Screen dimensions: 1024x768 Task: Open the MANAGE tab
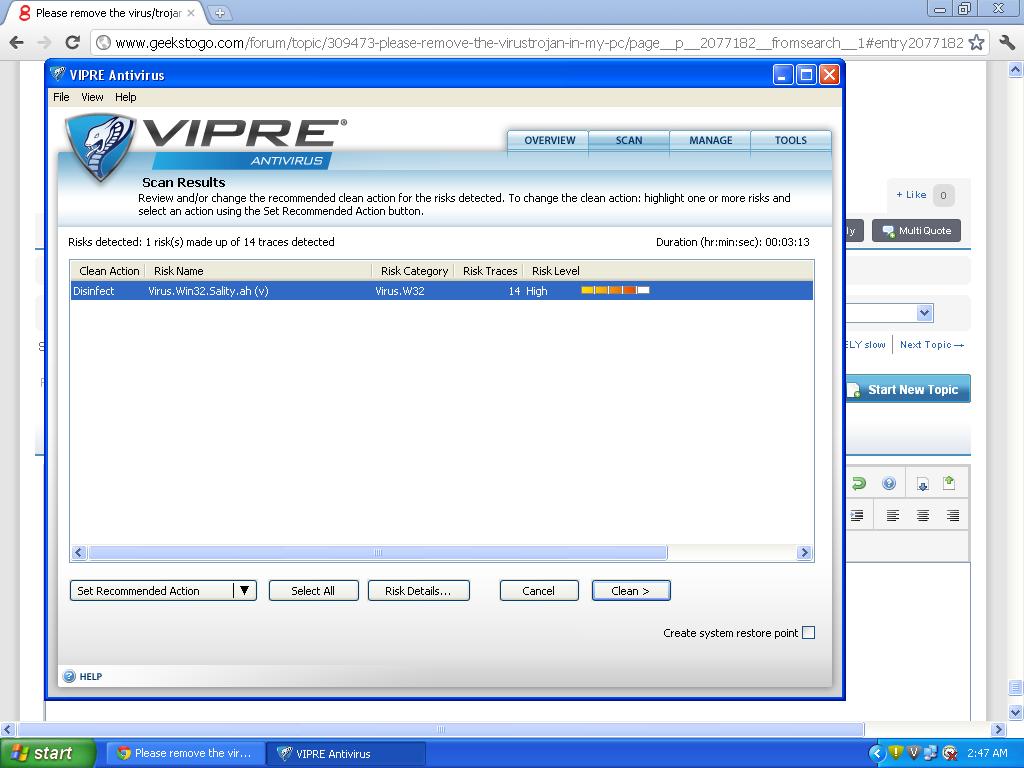(711, 140)
